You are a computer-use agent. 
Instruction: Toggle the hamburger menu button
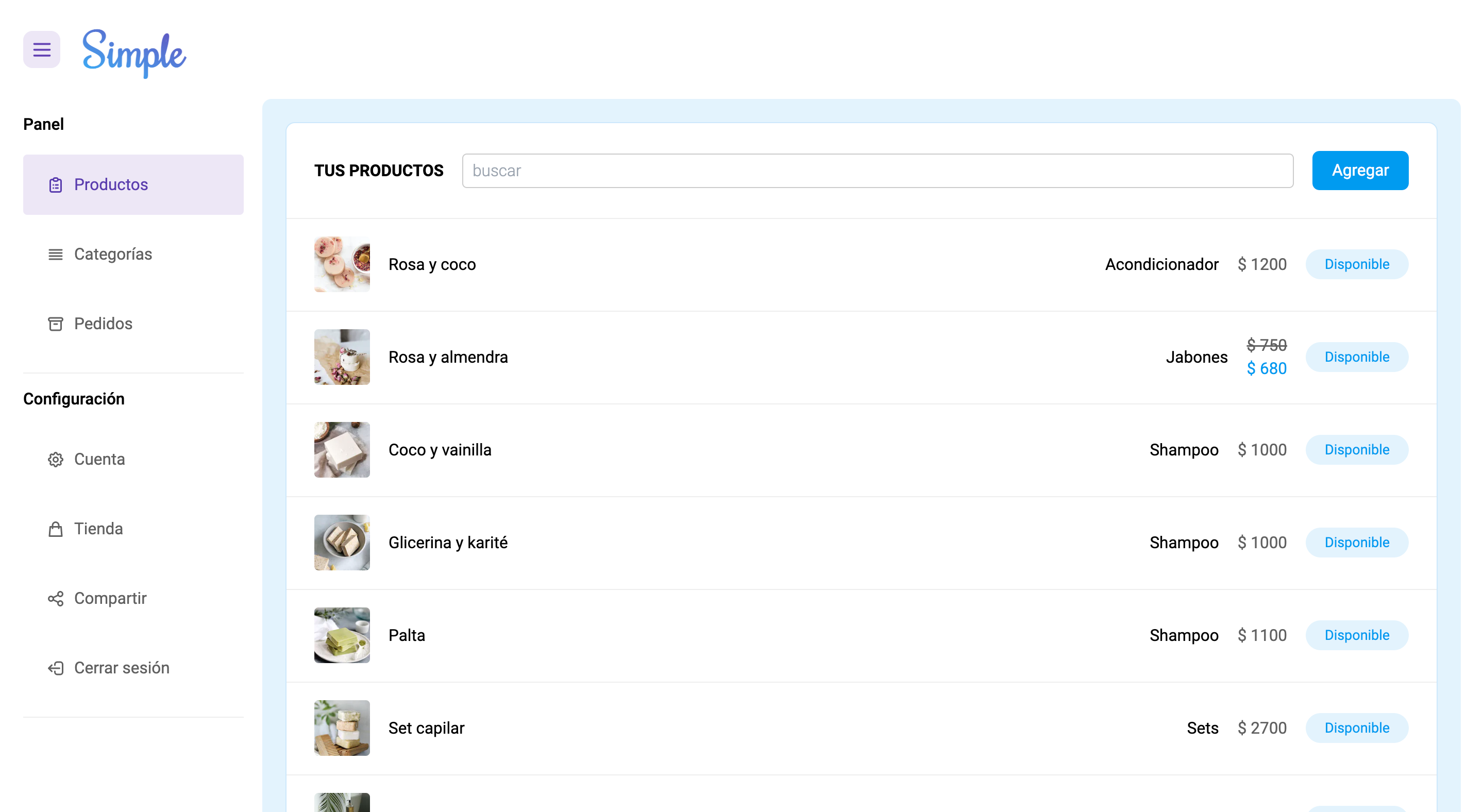(41, 49)
